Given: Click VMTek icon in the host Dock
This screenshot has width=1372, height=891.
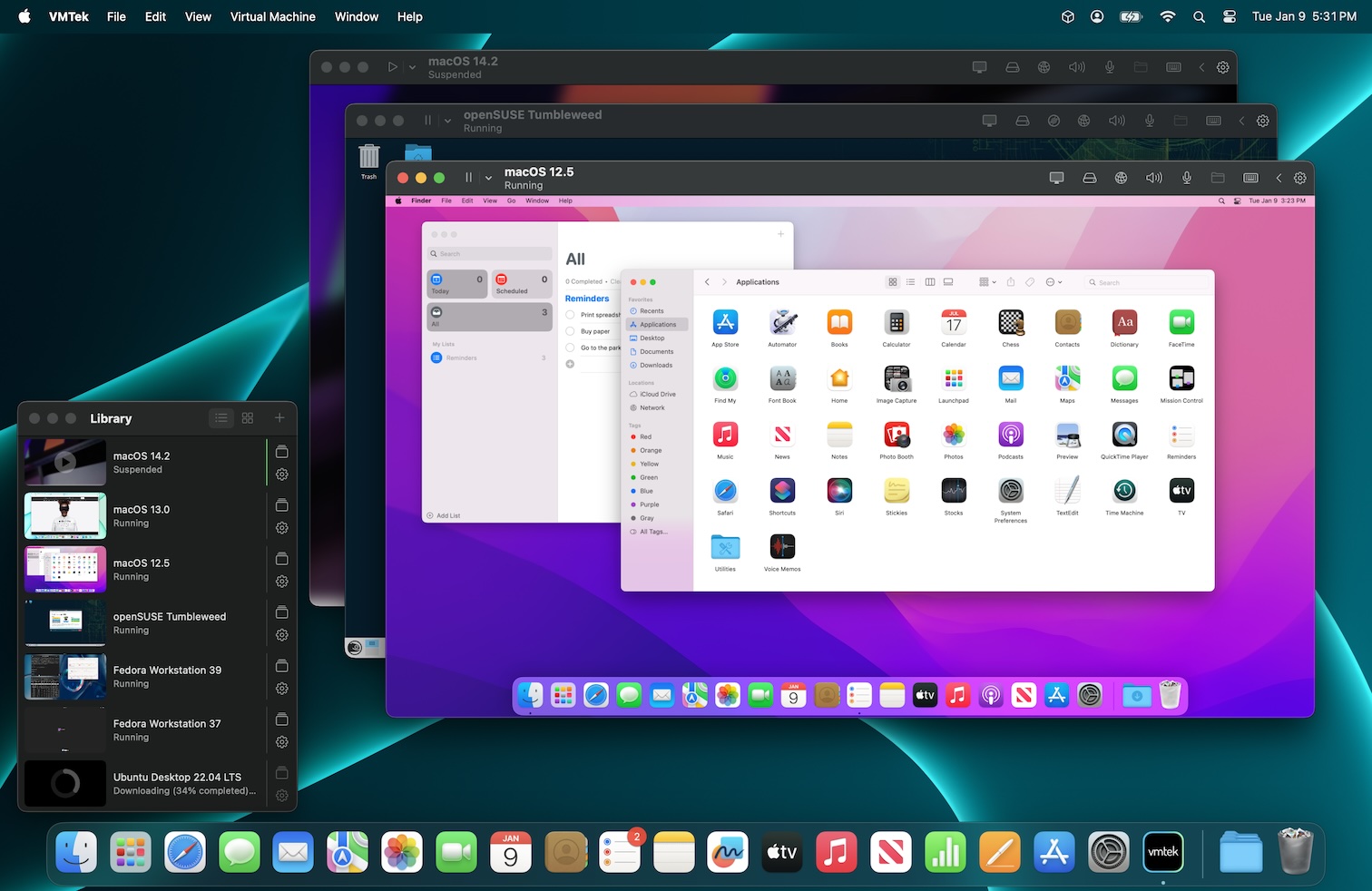Looking at the screenshot, I should point(1163,852).
